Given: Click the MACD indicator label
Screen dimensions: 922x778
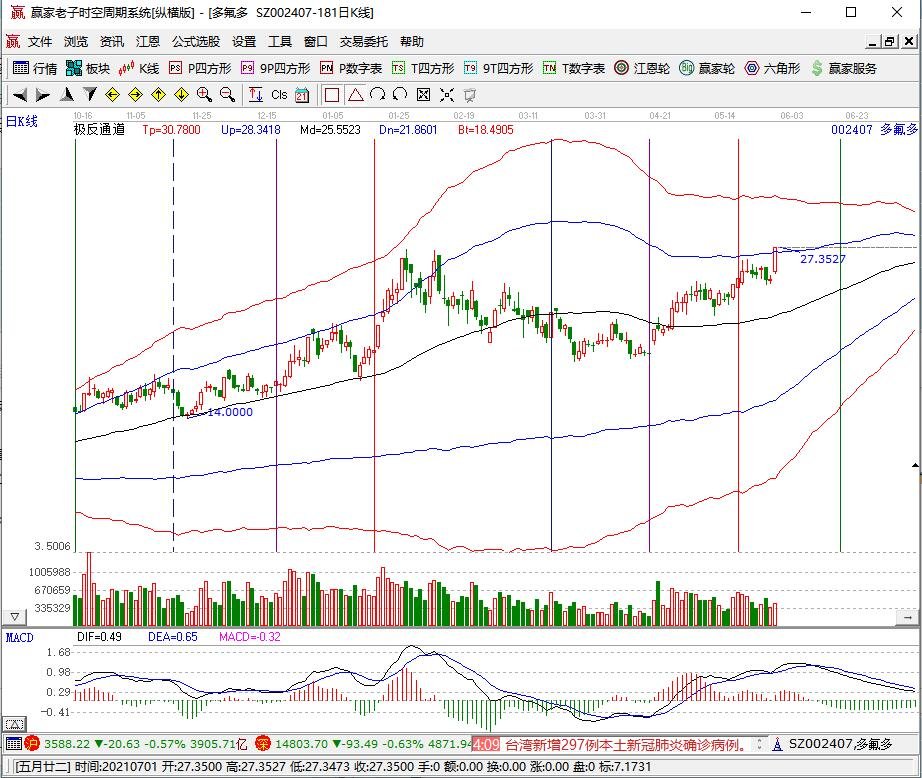Looking at the screenshot, I should point(19,637).
